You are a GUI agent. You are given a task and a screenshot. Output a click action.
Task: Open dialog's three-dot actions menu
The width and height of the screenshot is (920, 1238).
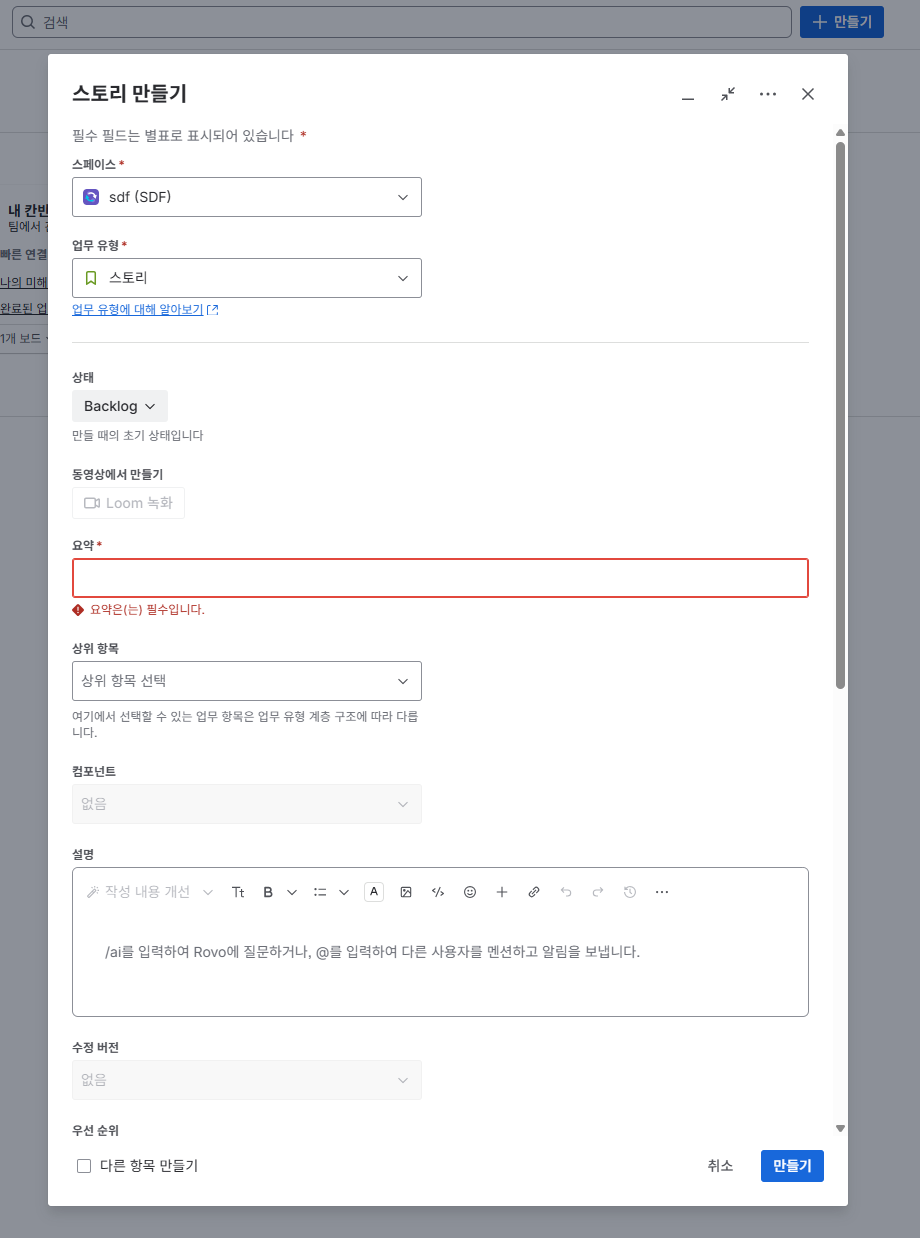pyautogui.click(x=768, y=94)
